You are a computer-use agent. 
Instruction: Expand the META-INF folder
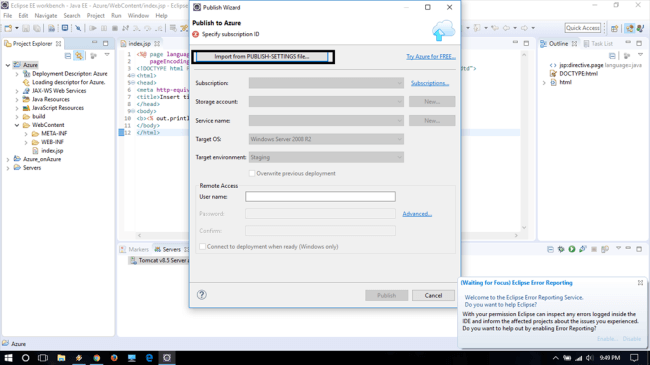pos(26,134)
